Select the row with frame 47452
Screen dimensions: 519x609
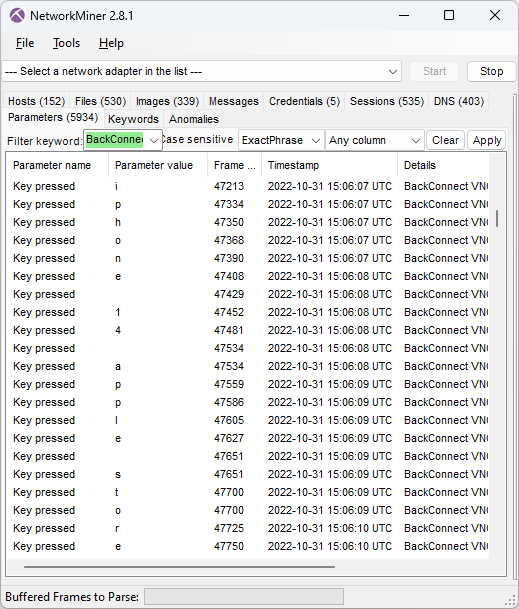[248, 312]
